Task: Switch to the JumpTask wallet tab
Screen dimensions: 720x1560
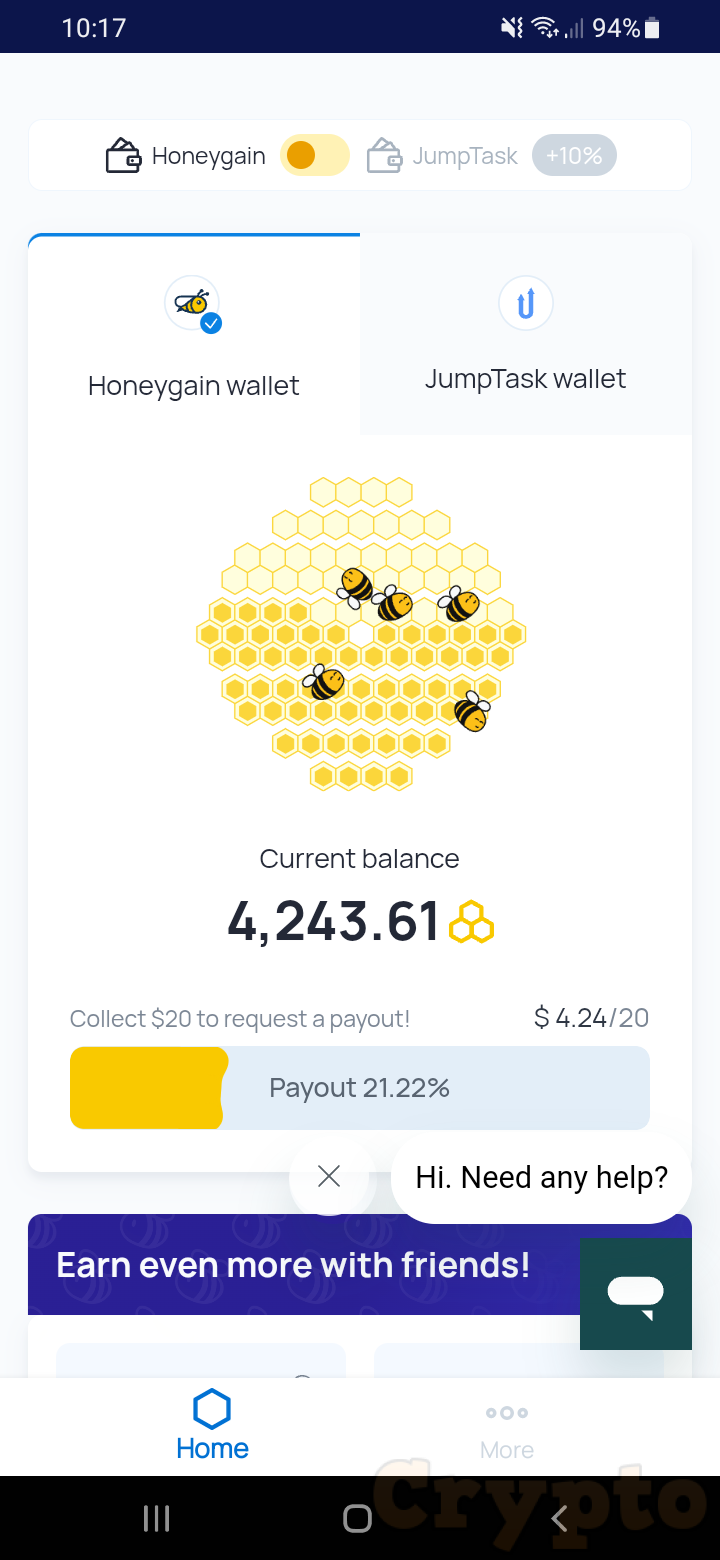Action: pos(526,379)
